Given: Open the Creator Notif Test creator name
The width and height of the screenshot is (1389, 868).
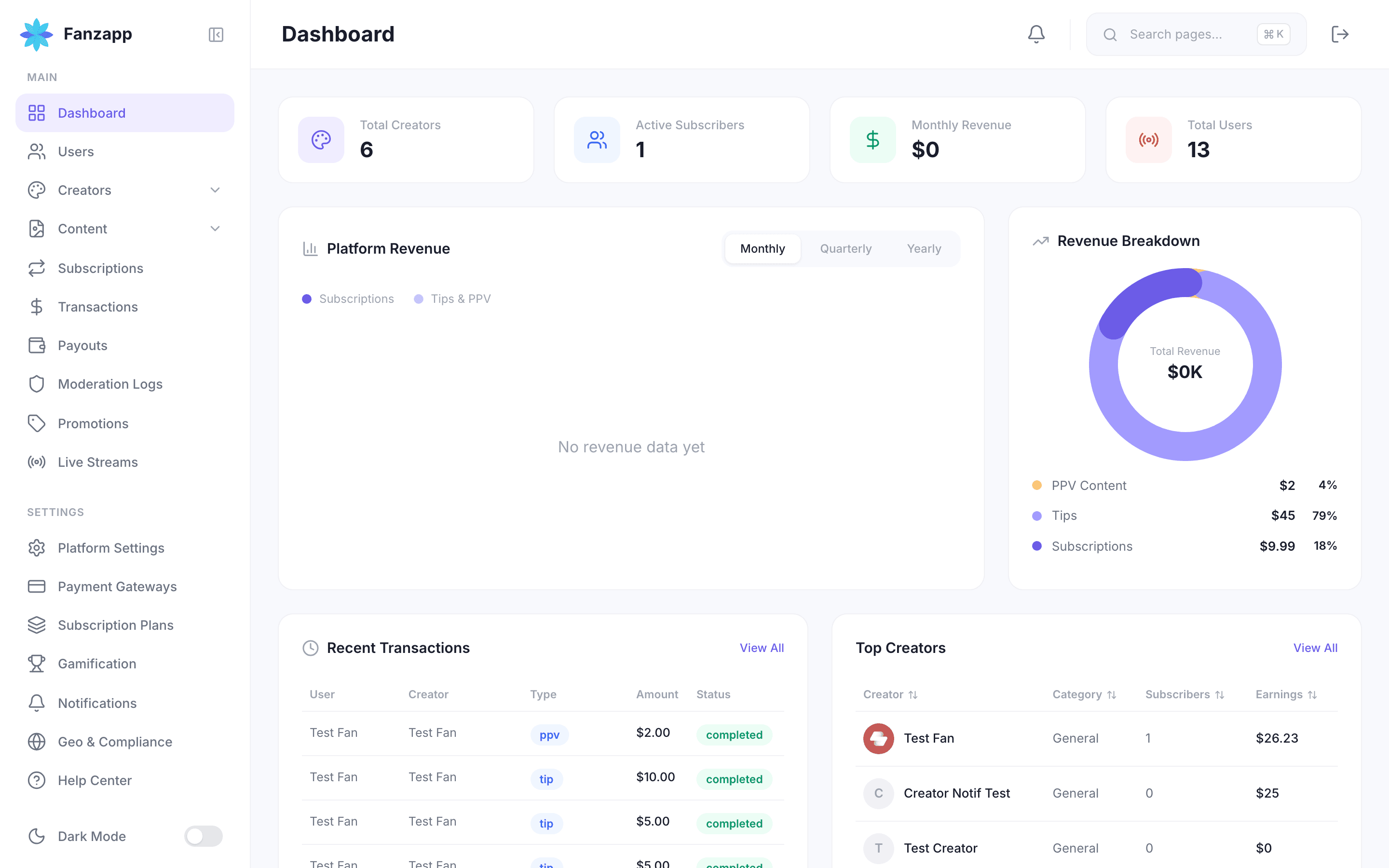Looking at the screenshot, I should [x=957, y=793].
